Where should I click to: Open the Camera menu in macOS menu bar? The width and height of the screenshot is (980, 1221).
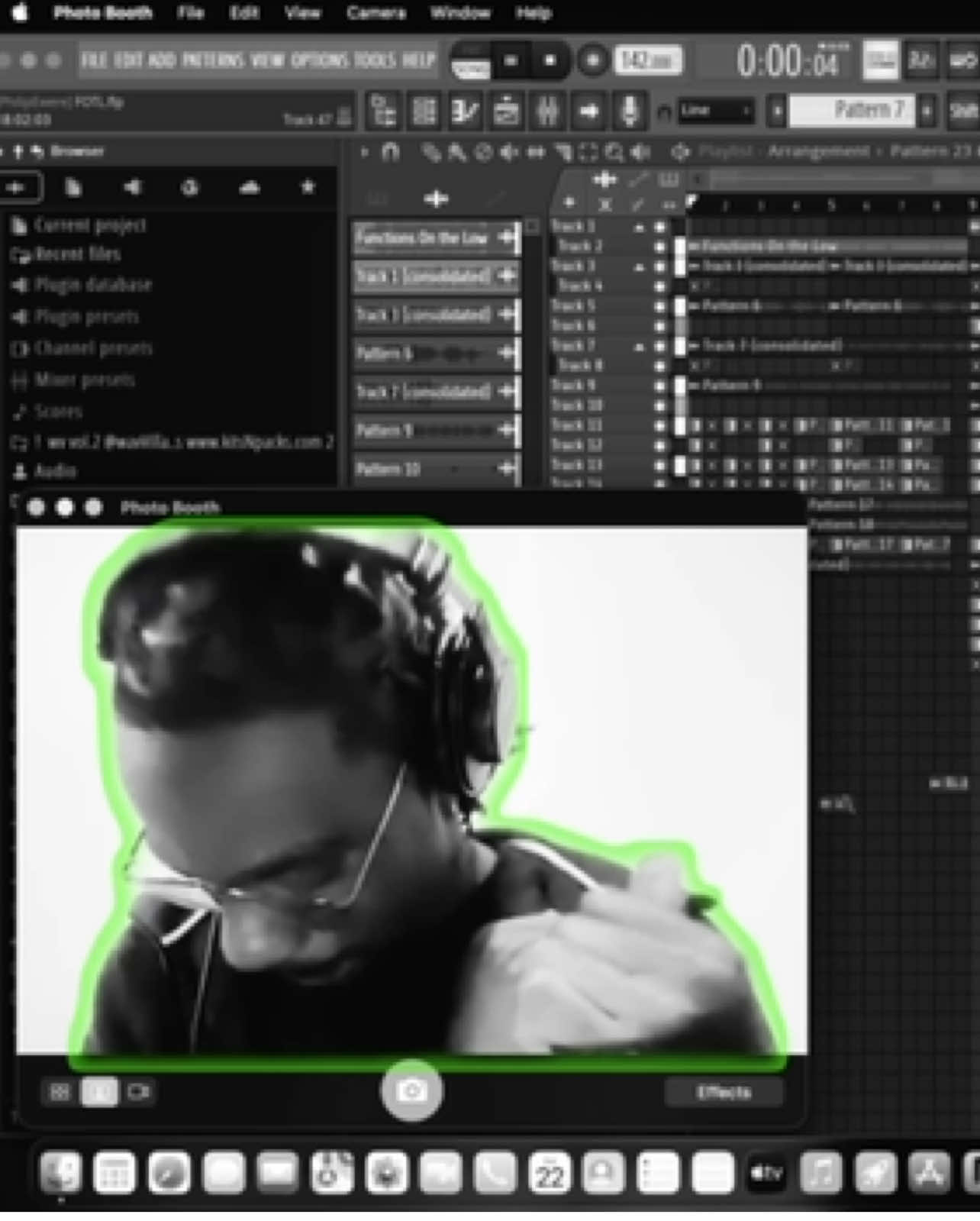pos(376,13)
